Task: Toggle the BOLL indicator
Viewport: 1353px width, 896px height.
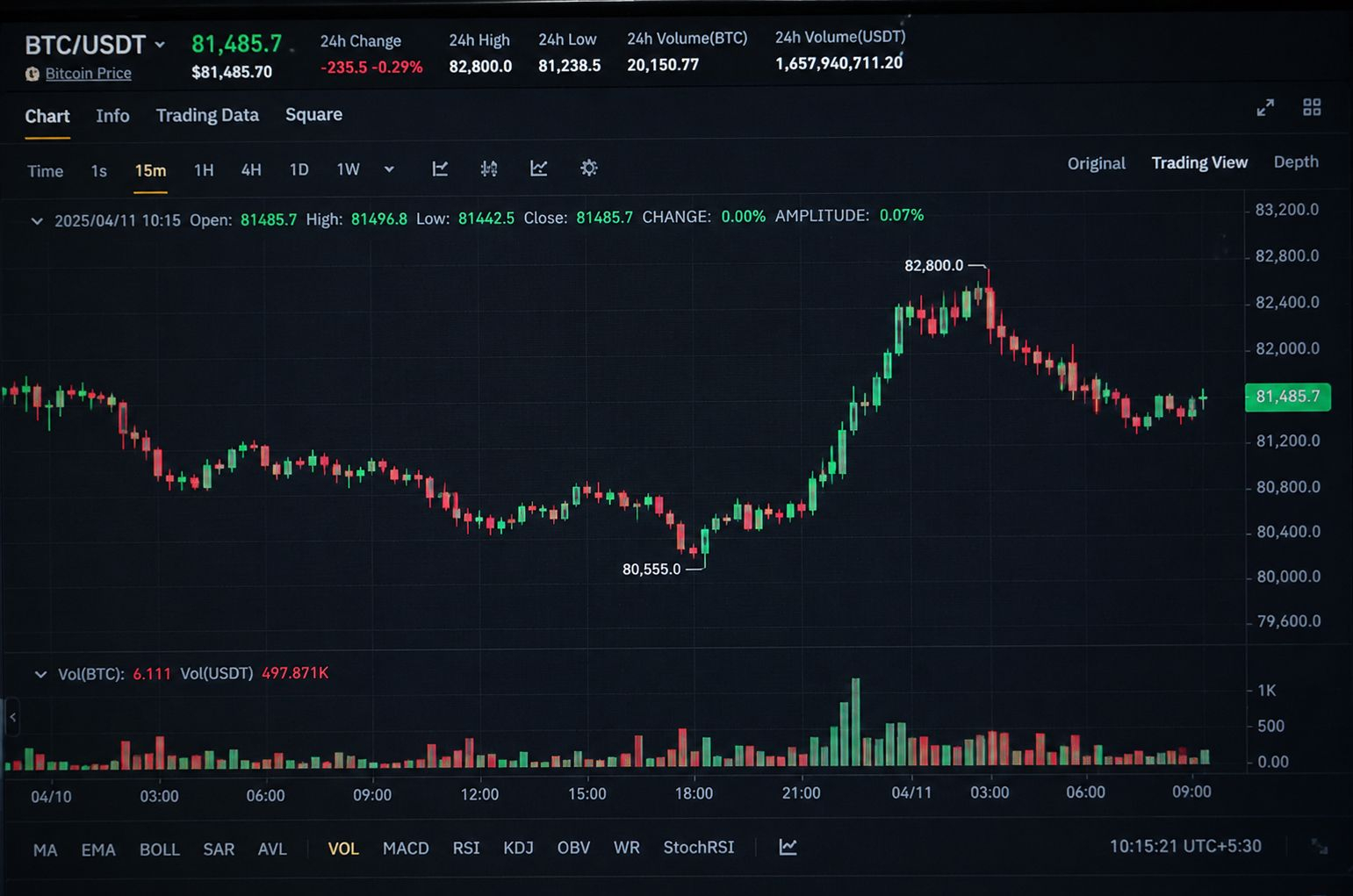Action: [x=160, y=849]
